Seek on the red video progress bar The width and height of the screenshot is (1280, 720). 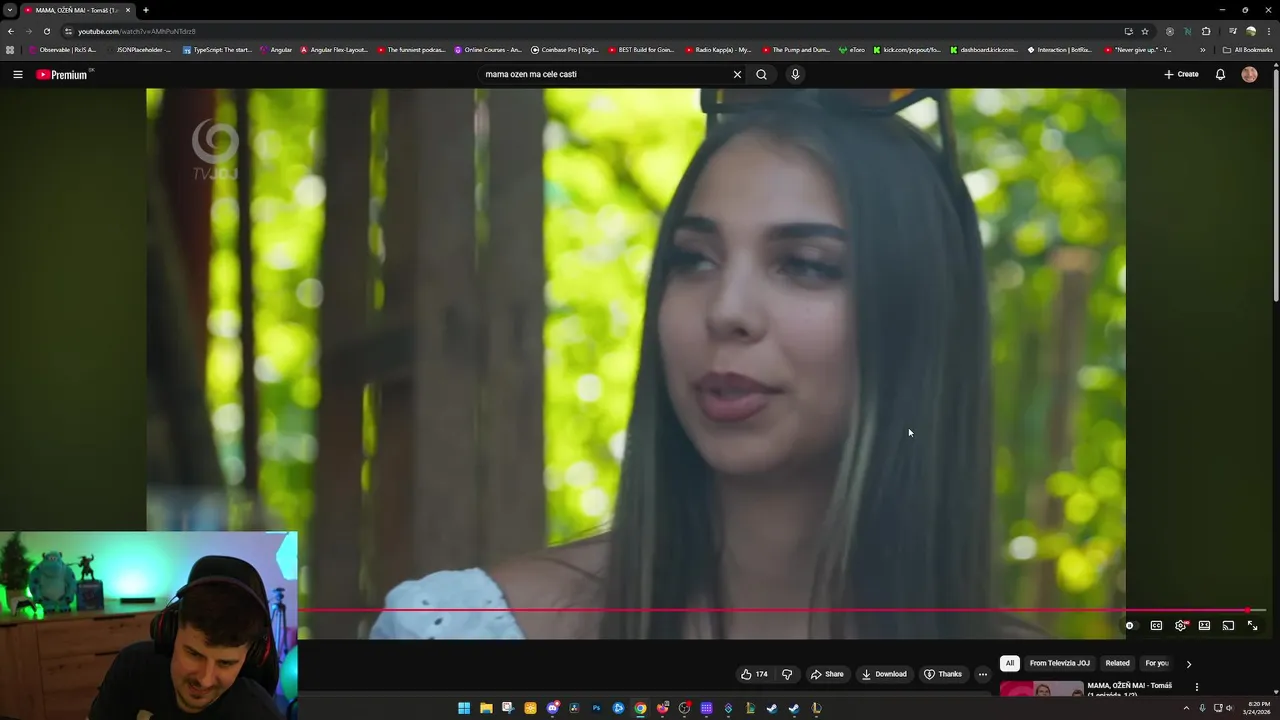click(x=782, y=610)
